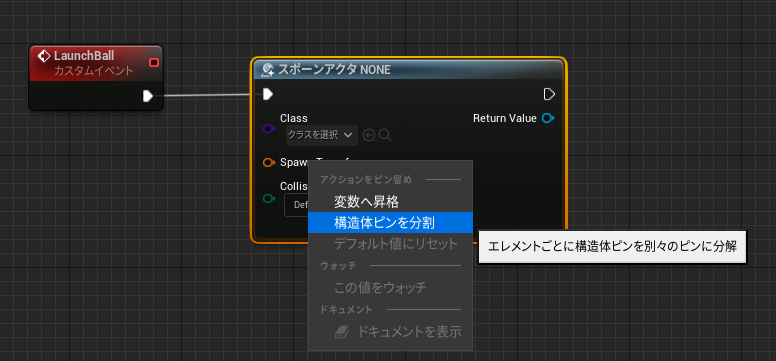Click the Return Value label
The height and width of the screenshot is (361, 776).
(505, 118)
